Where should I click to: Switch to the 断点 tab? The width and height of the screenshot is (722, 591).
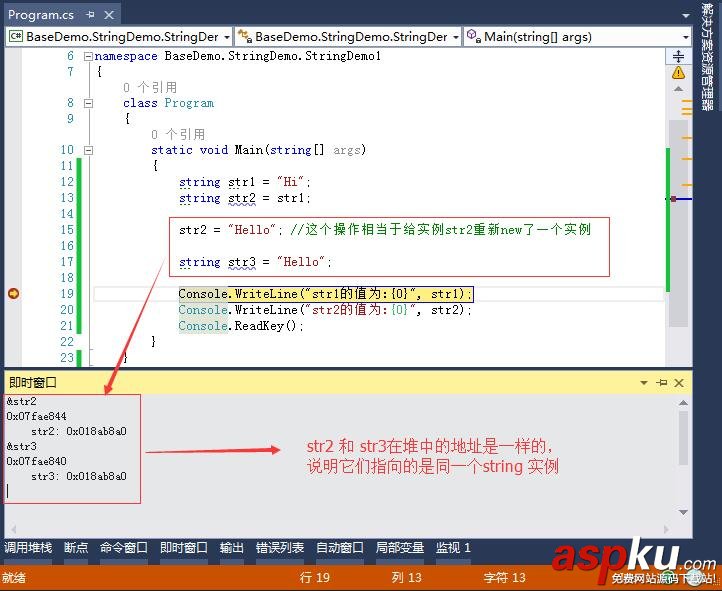click(76, 548)
